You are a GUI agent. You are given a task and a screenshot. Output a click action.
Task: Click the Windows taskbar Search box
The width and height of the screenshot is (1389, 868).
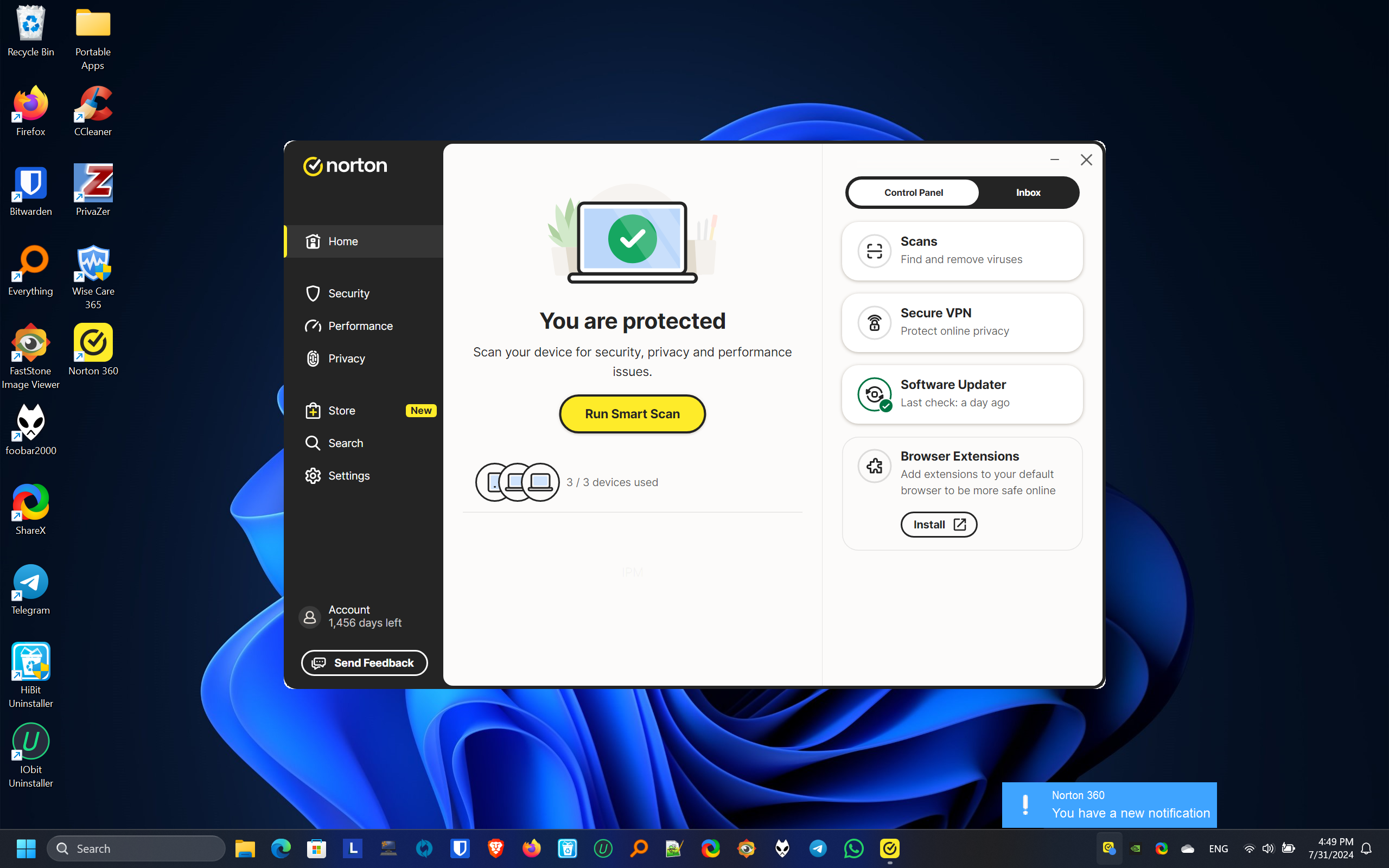pyautogui.click(x=137, y=848)
